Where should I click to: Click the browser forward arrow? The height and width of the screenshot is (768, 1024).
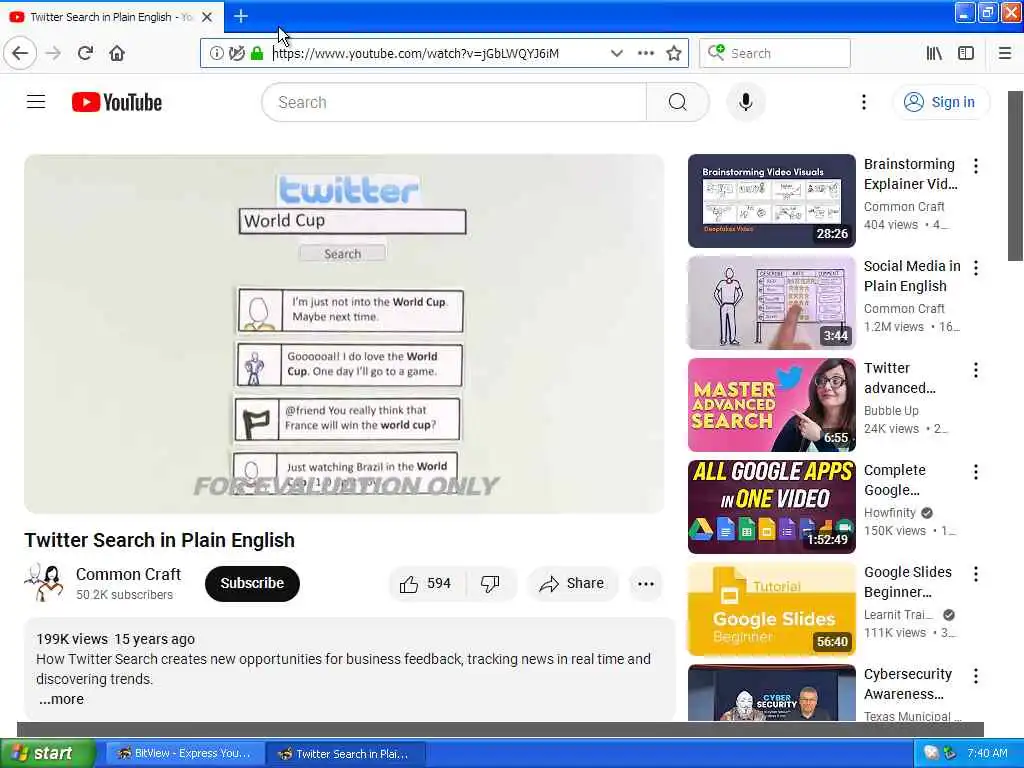click(54, 54)
